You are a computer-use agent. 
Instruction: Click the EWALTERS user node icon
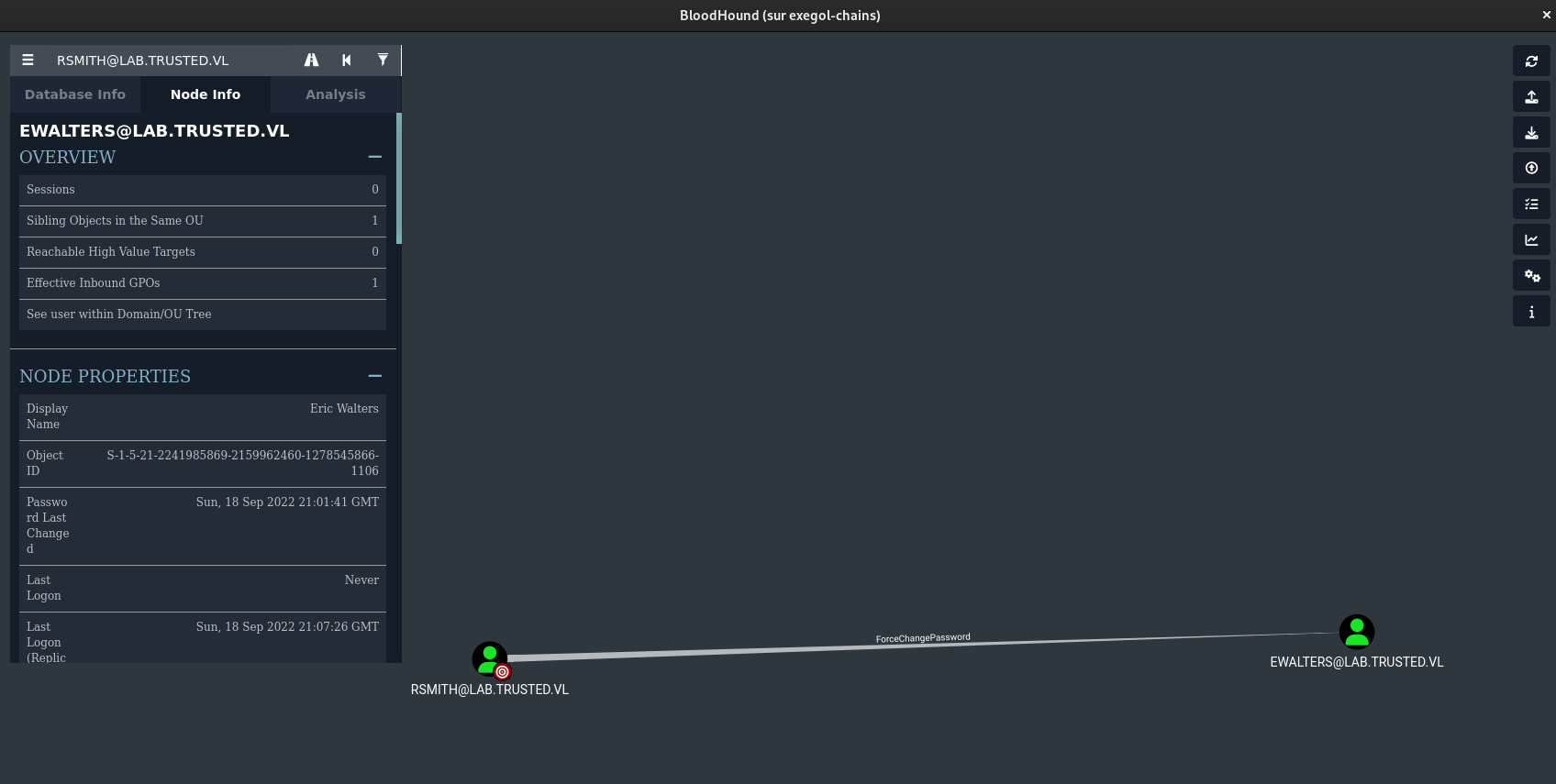1356,632
